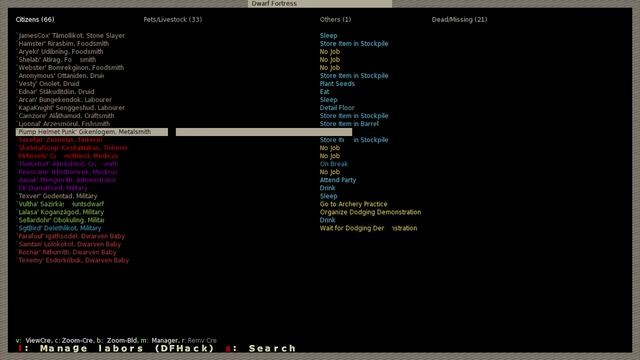
Task: Click the 'Plant Seeds' job
Action: point(337,84)
